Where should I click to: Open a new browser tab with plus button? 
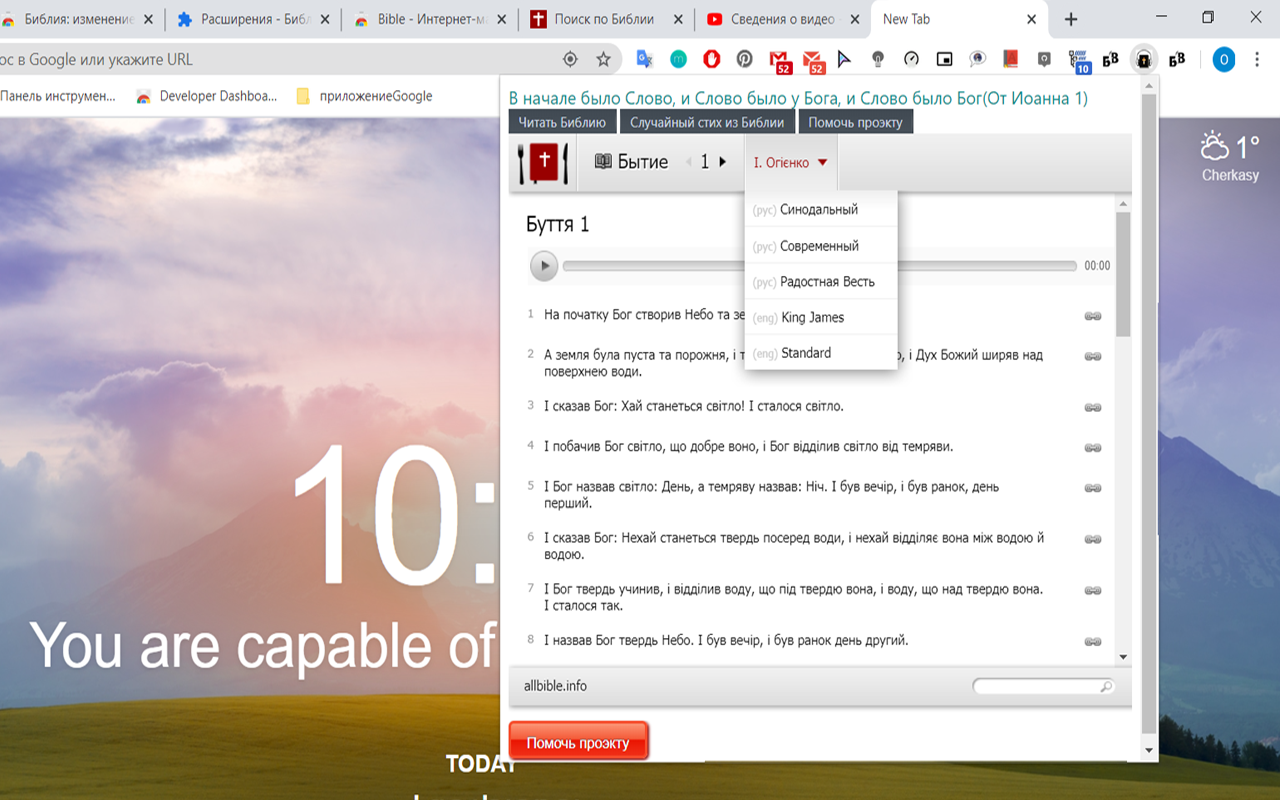(x=1071, y=19)
